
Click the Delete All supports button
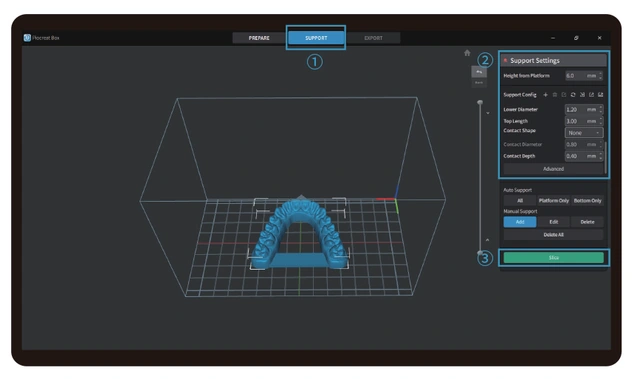point(553,235)
